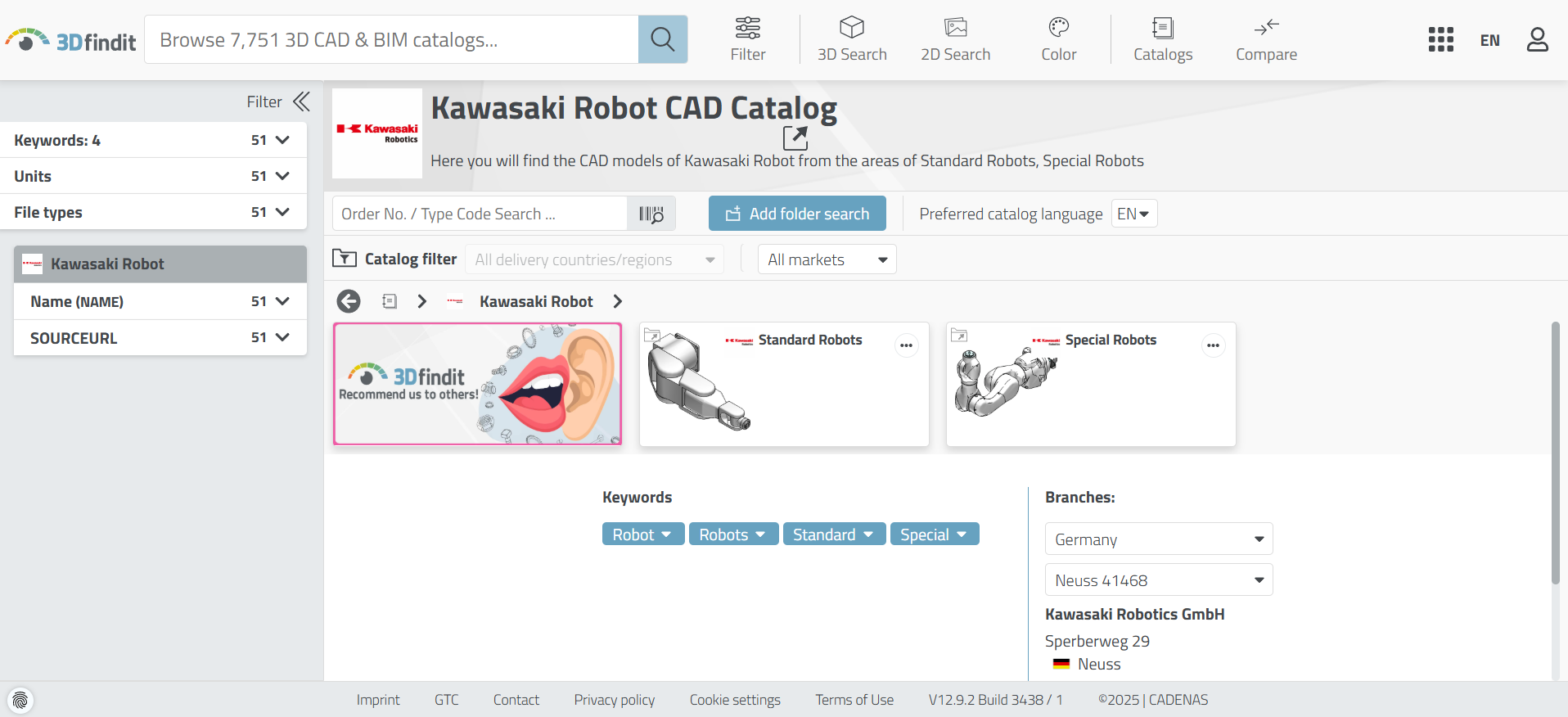Open the Robot keyword dropdown
The image size is (1568, 717).
(642, 534)
